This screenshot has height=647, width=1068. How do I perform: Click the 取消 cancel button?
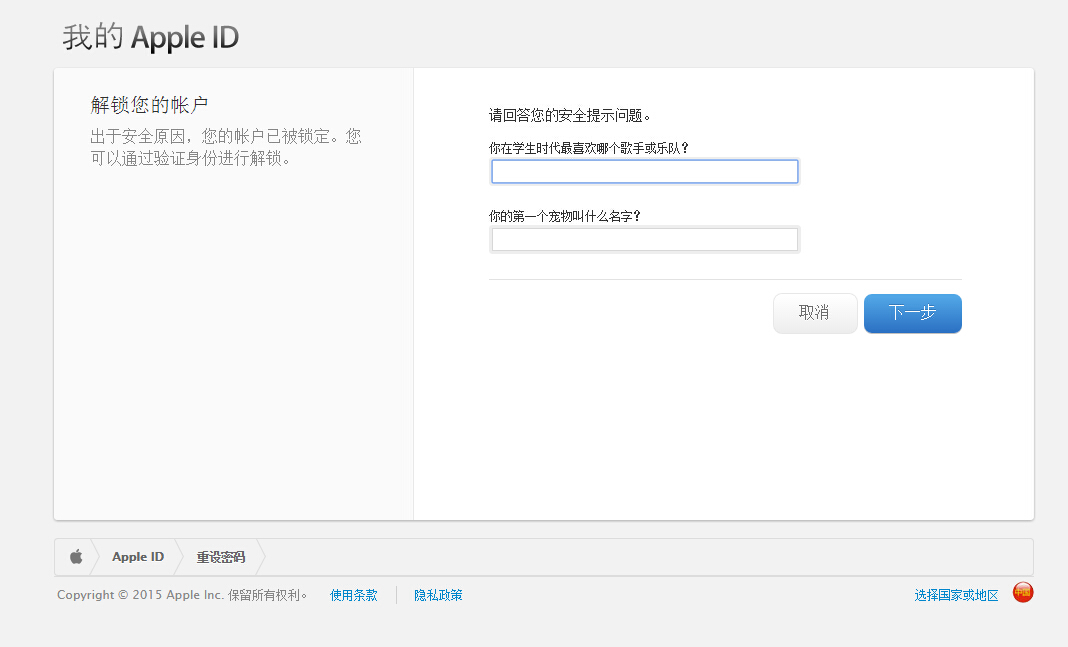tap(815, 313)
